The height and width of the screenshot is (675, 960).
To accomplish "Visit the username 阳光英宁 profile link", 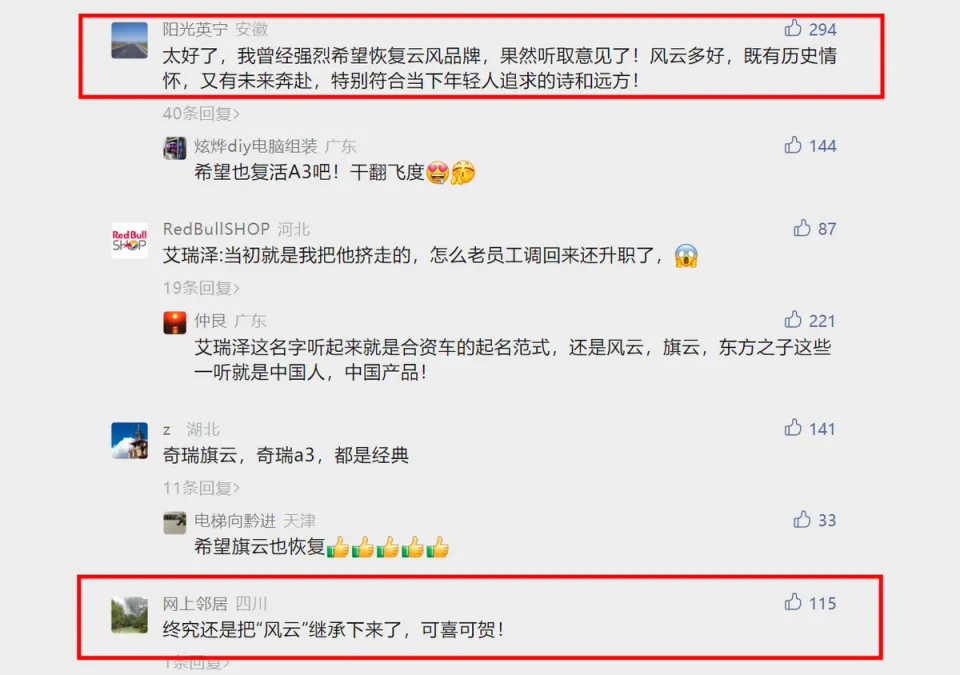I will 195,29.
